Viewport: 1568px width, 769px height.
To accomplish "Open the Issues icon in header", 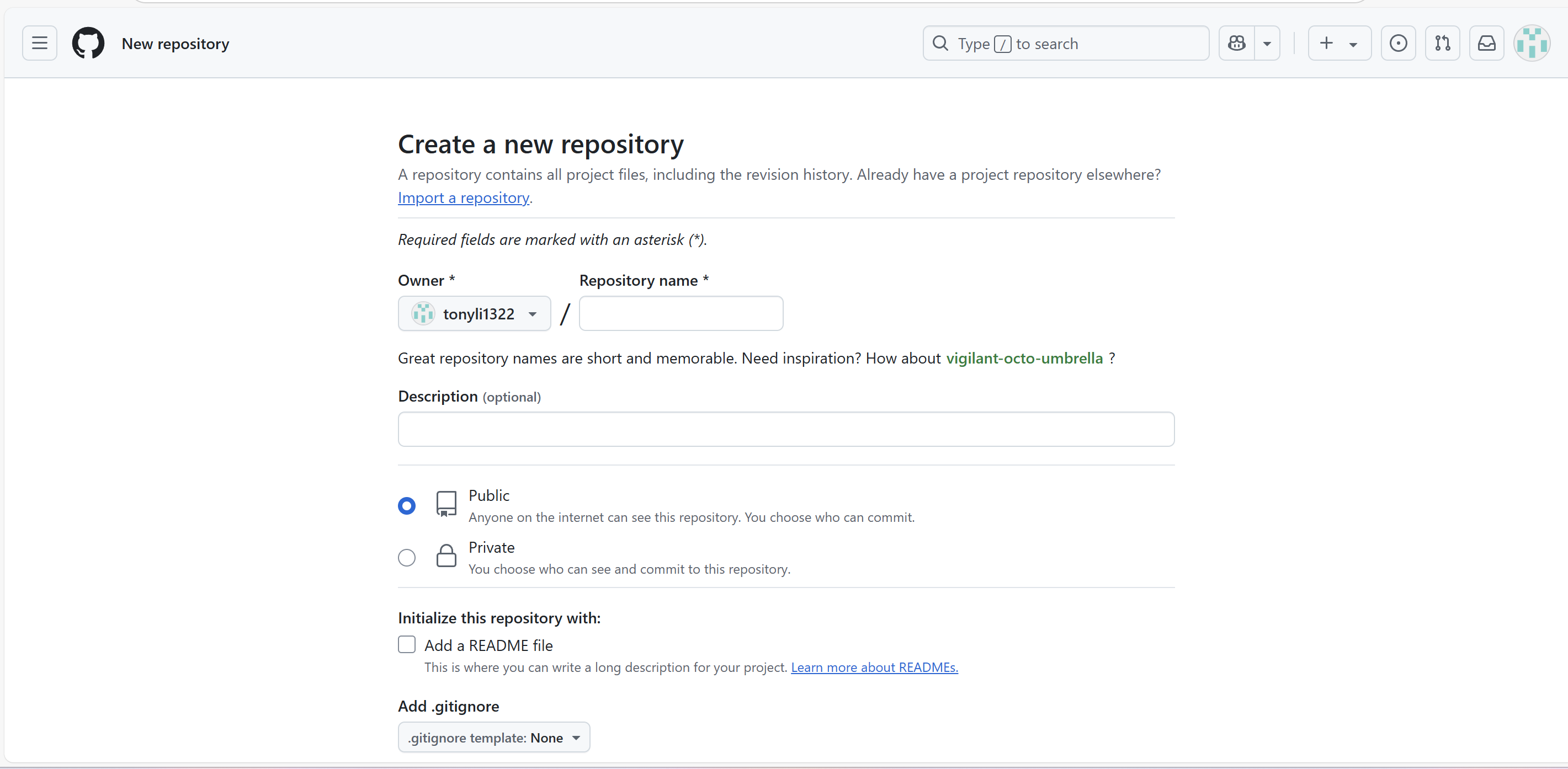I will [x=1398, y=43].
